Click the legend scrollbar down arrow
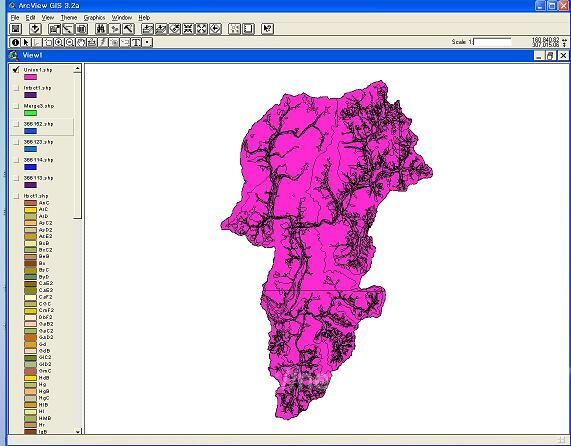Screen dimensions: 571x446 (x=78, y=431)
